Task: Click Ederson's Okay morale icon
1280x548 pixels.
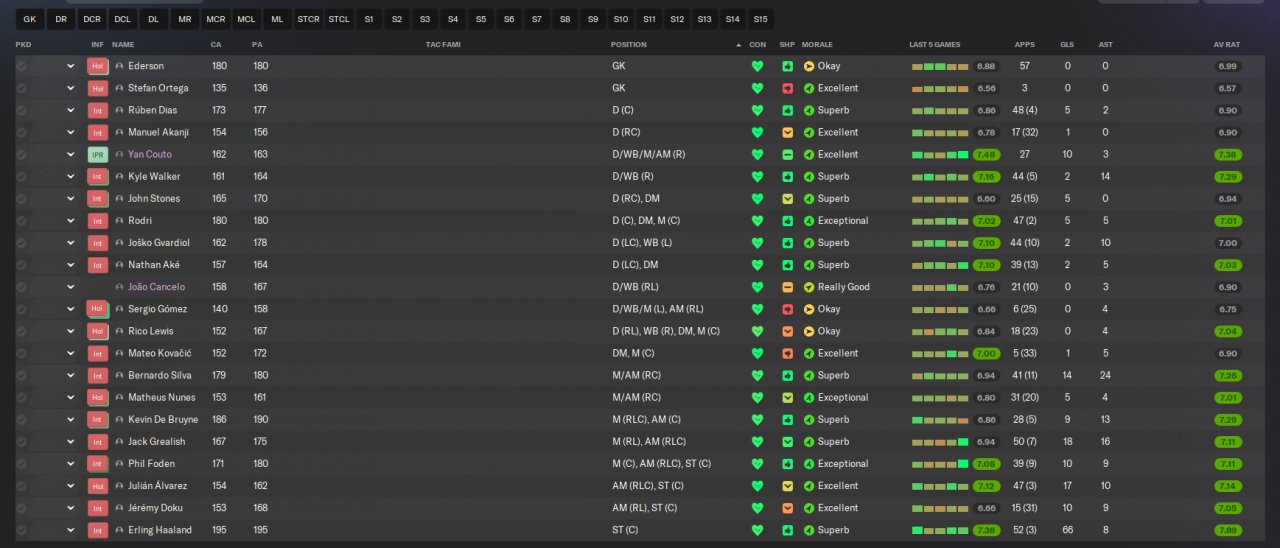Action: tap(809, 66)
